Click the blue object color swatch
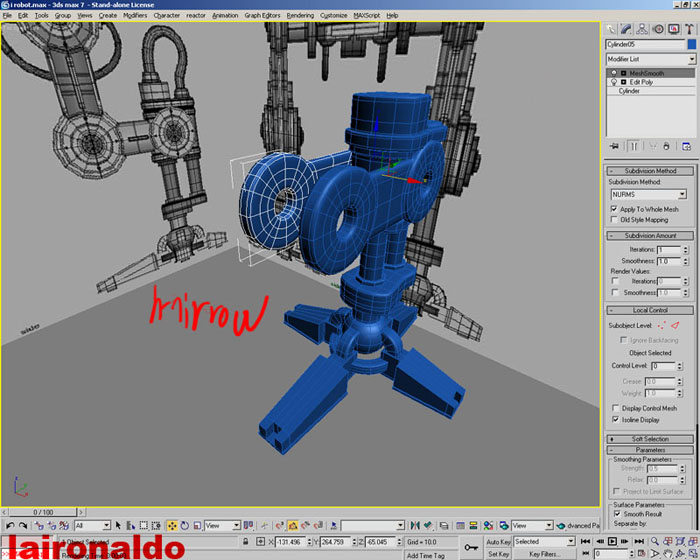 coord(691,44)
